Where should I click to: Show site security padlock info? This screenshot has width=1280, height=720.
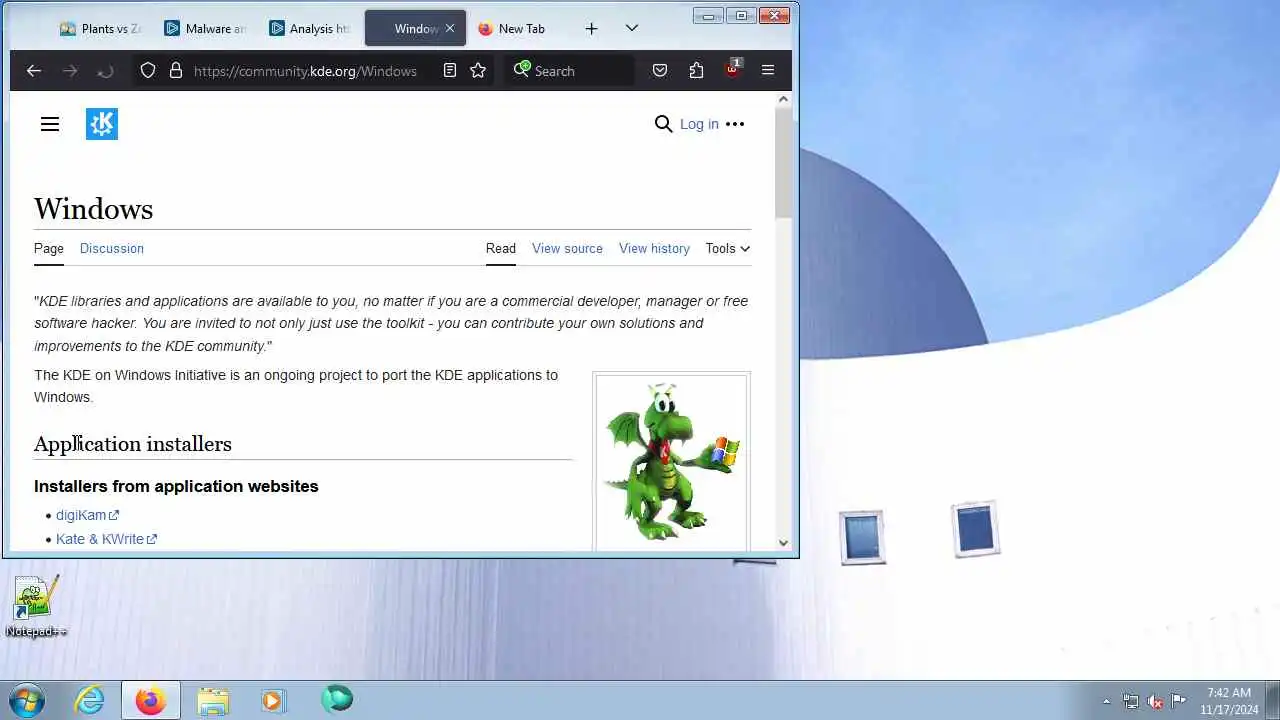tap(176, 70)
